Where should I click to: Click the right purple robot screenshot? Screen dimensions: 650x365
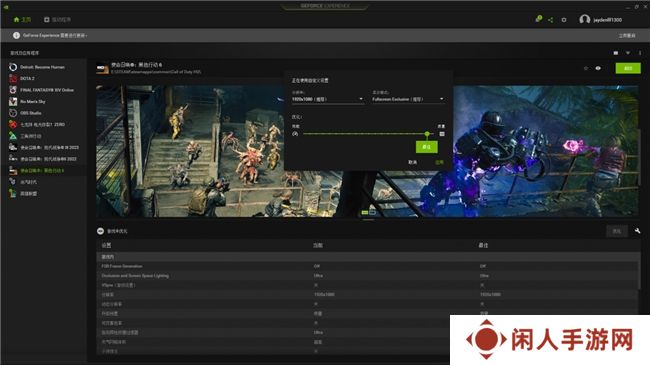coord(546,151)
